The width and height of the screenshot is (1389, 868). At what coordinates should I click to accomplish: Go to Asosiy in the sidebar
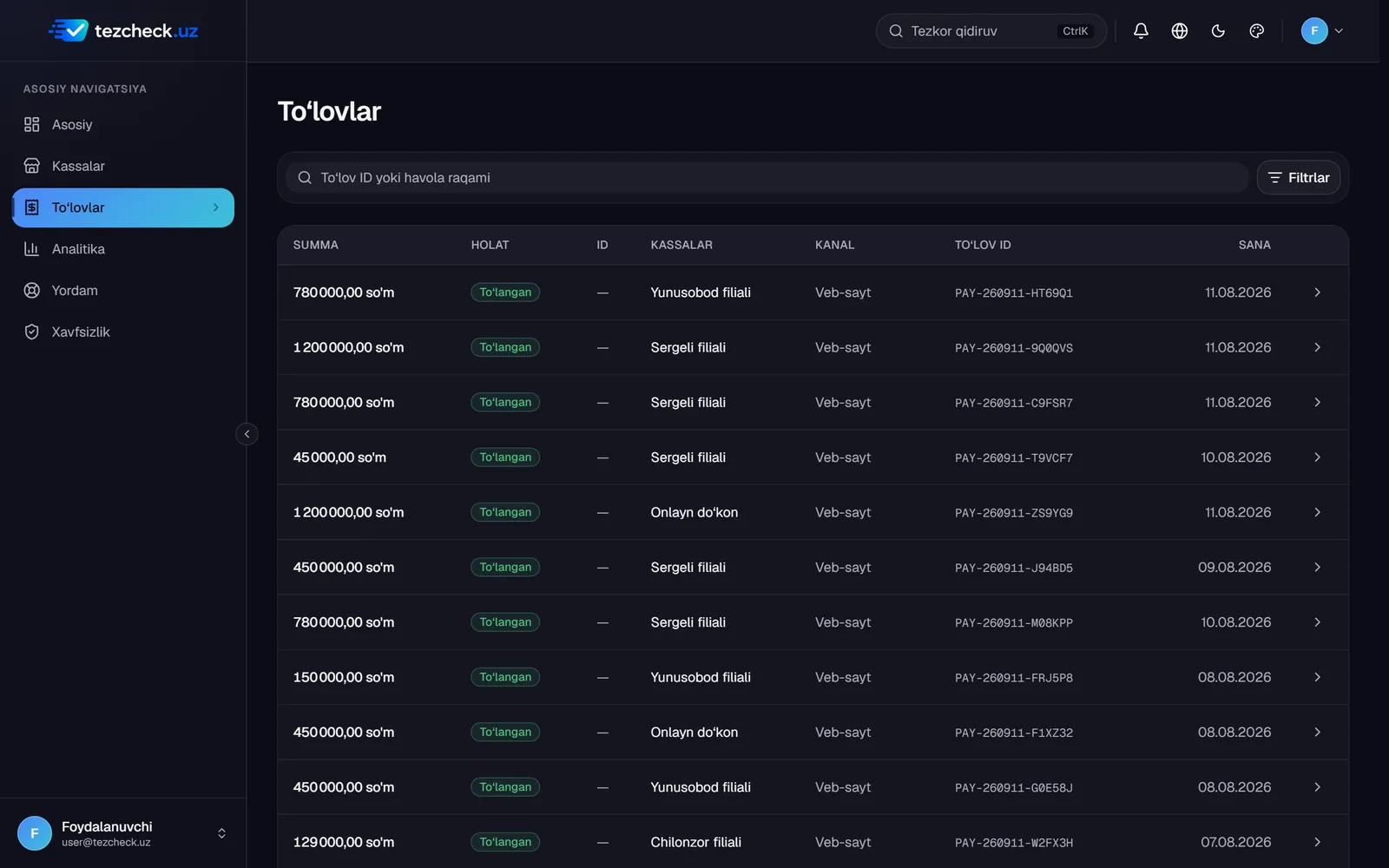pyautogui.click(x=123, y=125)
